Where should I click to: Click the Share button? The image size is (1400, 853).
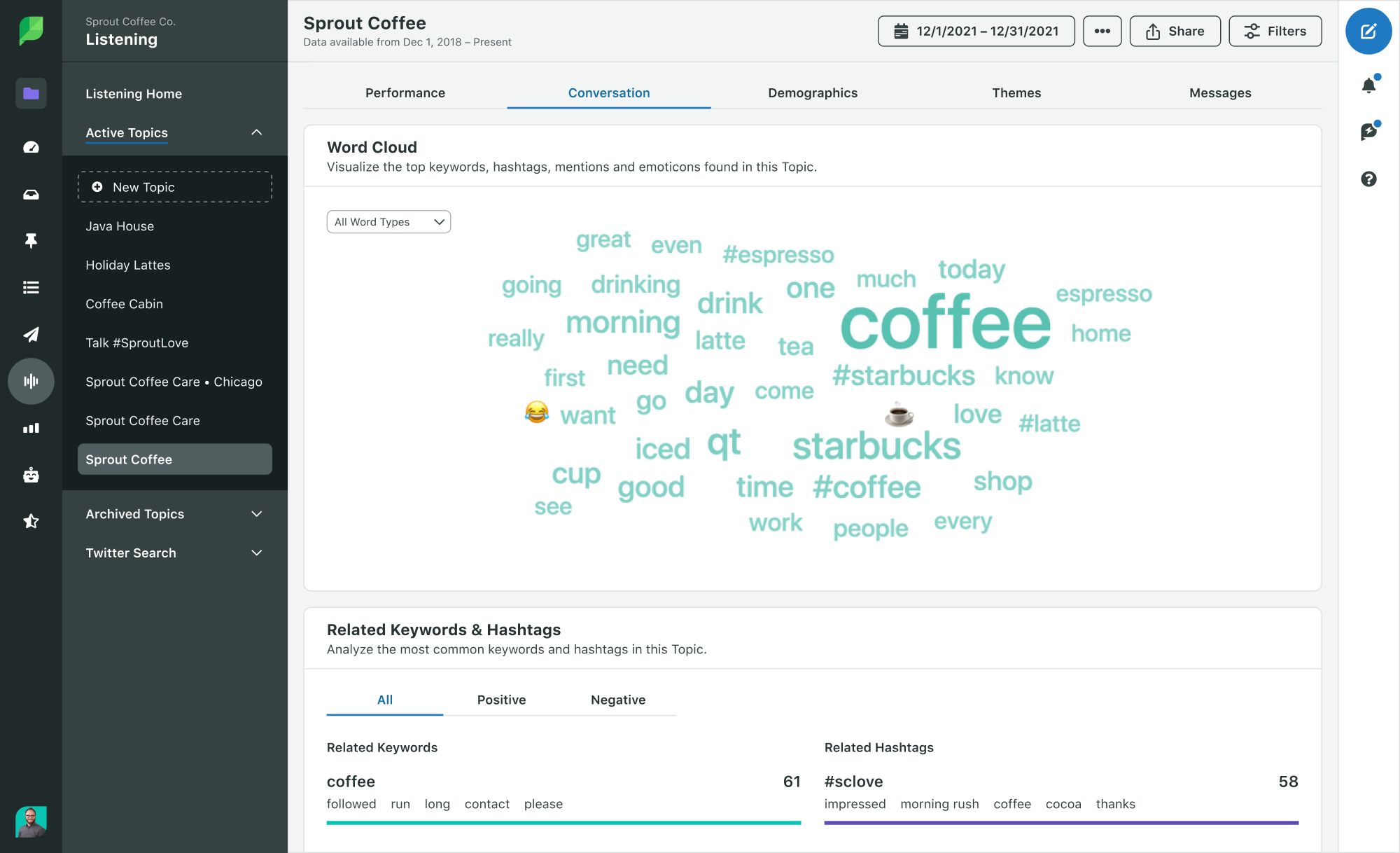pyautogui.click(x=1176, y=31)
